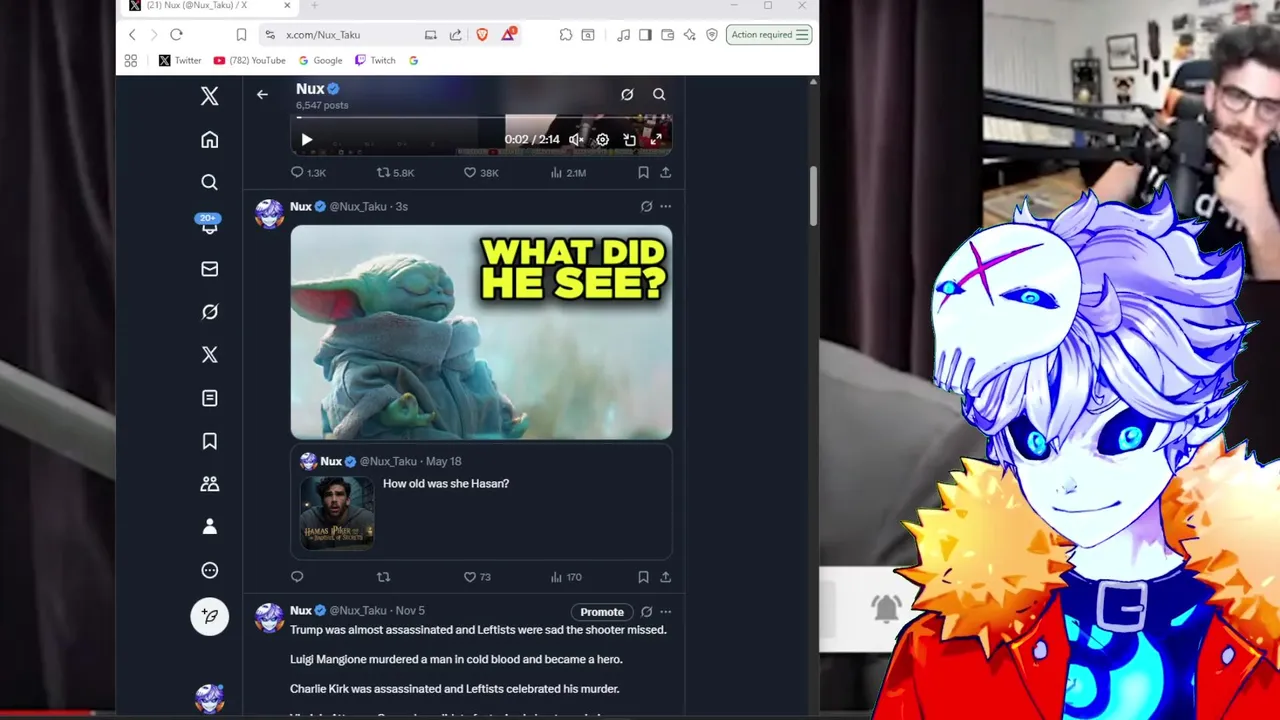Screen dimensions: 1280x720
Task: Open the Brave VPN shield icon
Action: pyautogui.click(x=712, y=34)
